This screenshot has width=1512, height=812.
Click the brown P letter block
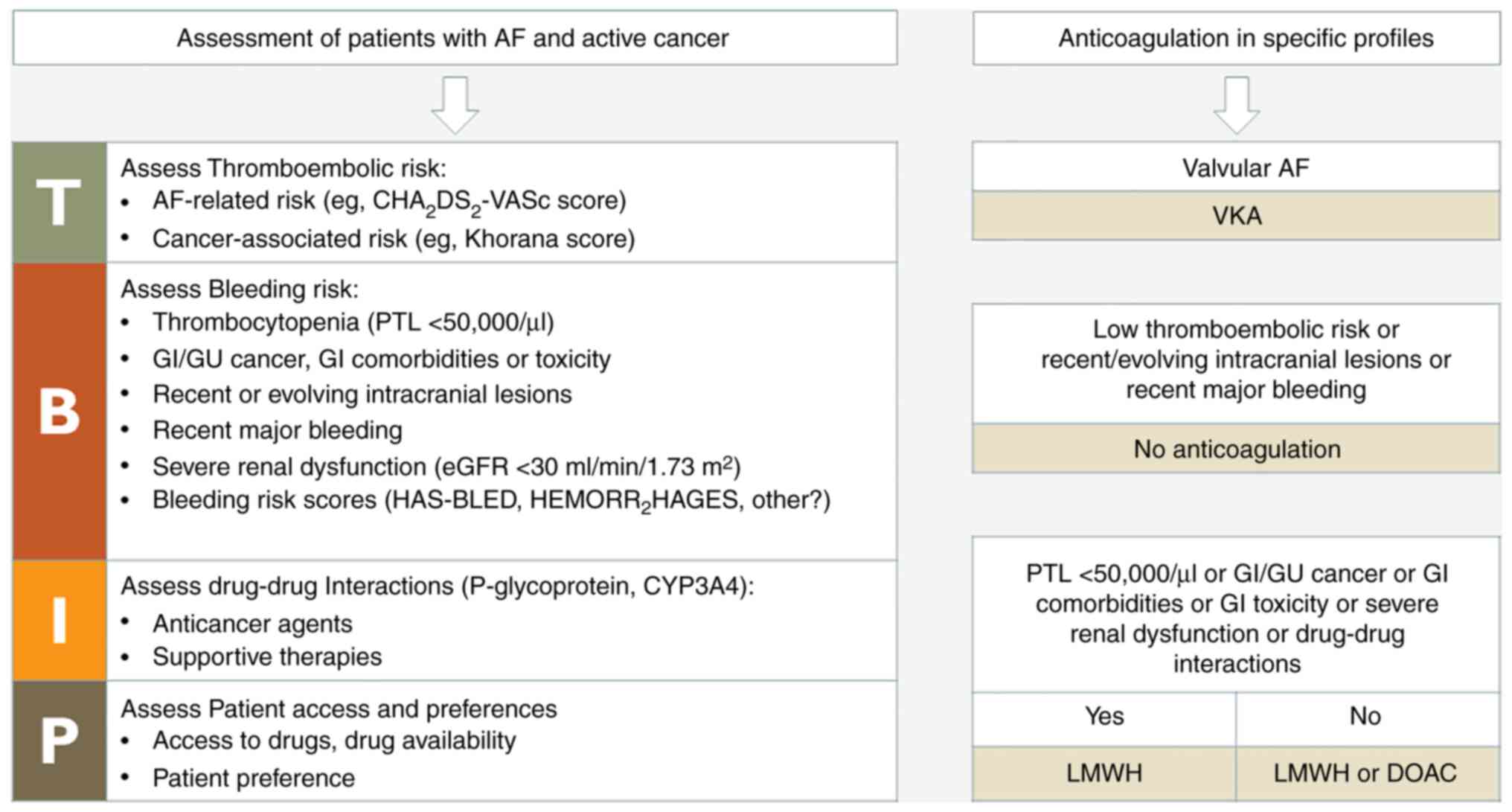(x=60, y=741)
